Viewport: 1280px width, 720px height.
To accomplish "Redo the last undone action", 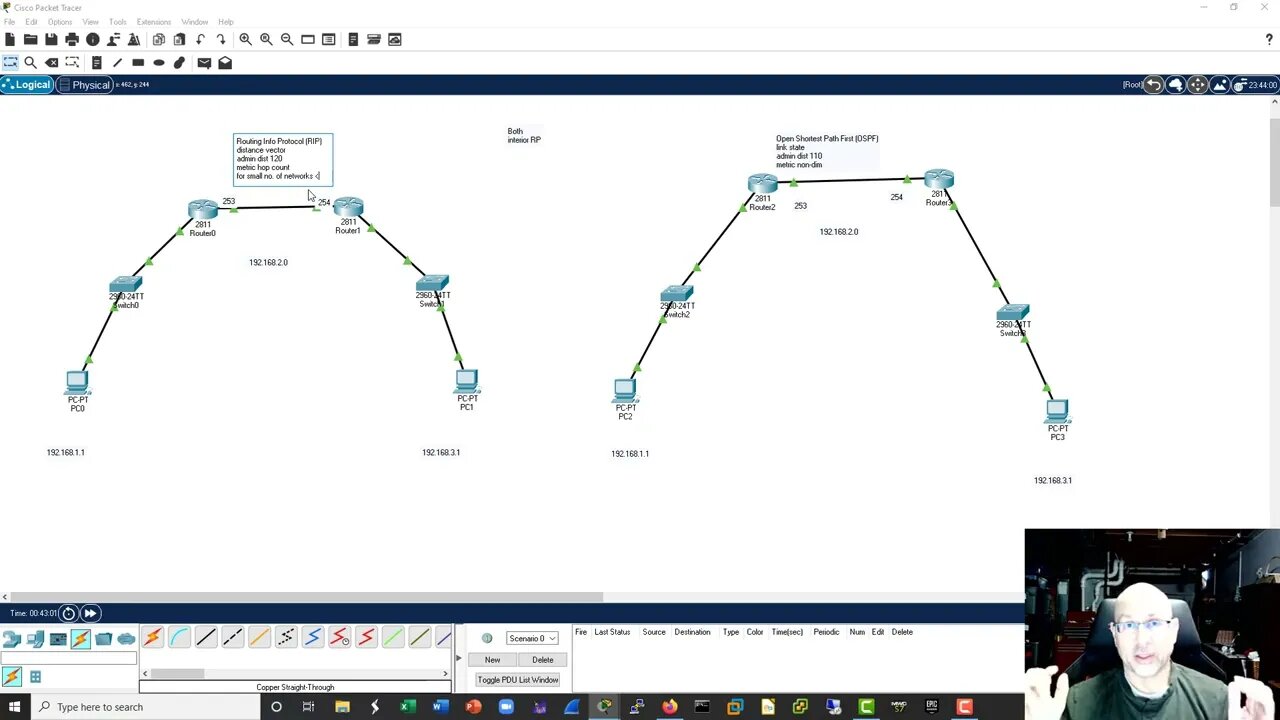I will coord(220,39).
